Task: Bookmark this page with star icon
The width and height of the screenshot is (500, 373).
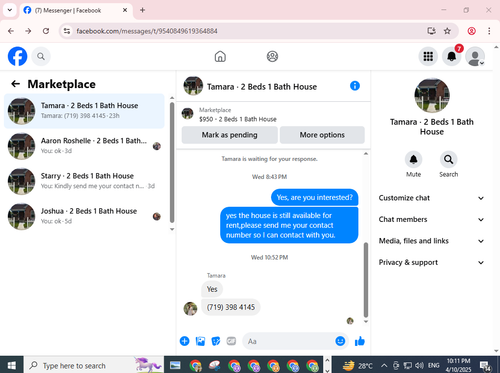Action: pos(447,31)
